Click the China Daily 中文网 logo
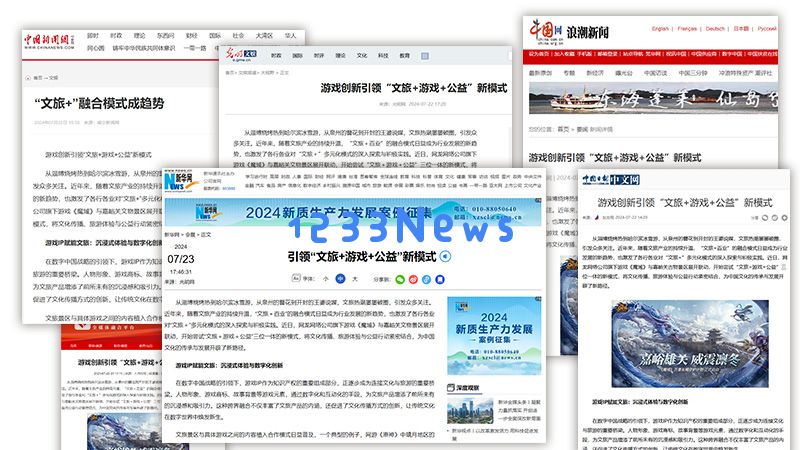The image size is (800, 450). pyautogui.click(x=611, y=180)
